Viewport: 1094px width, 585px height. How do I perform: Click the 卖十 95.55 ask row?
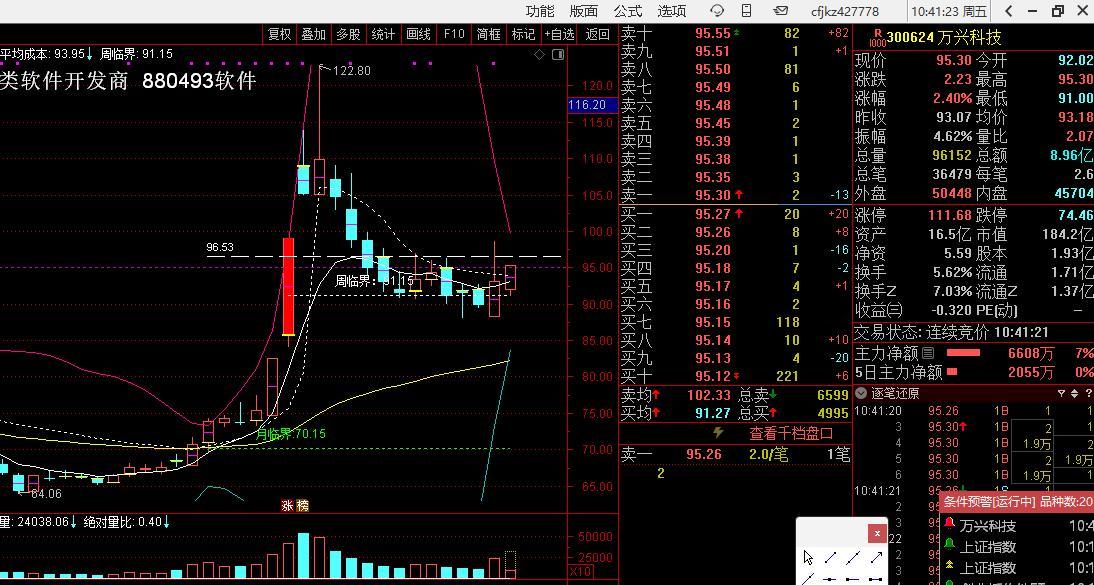(735, 33)
